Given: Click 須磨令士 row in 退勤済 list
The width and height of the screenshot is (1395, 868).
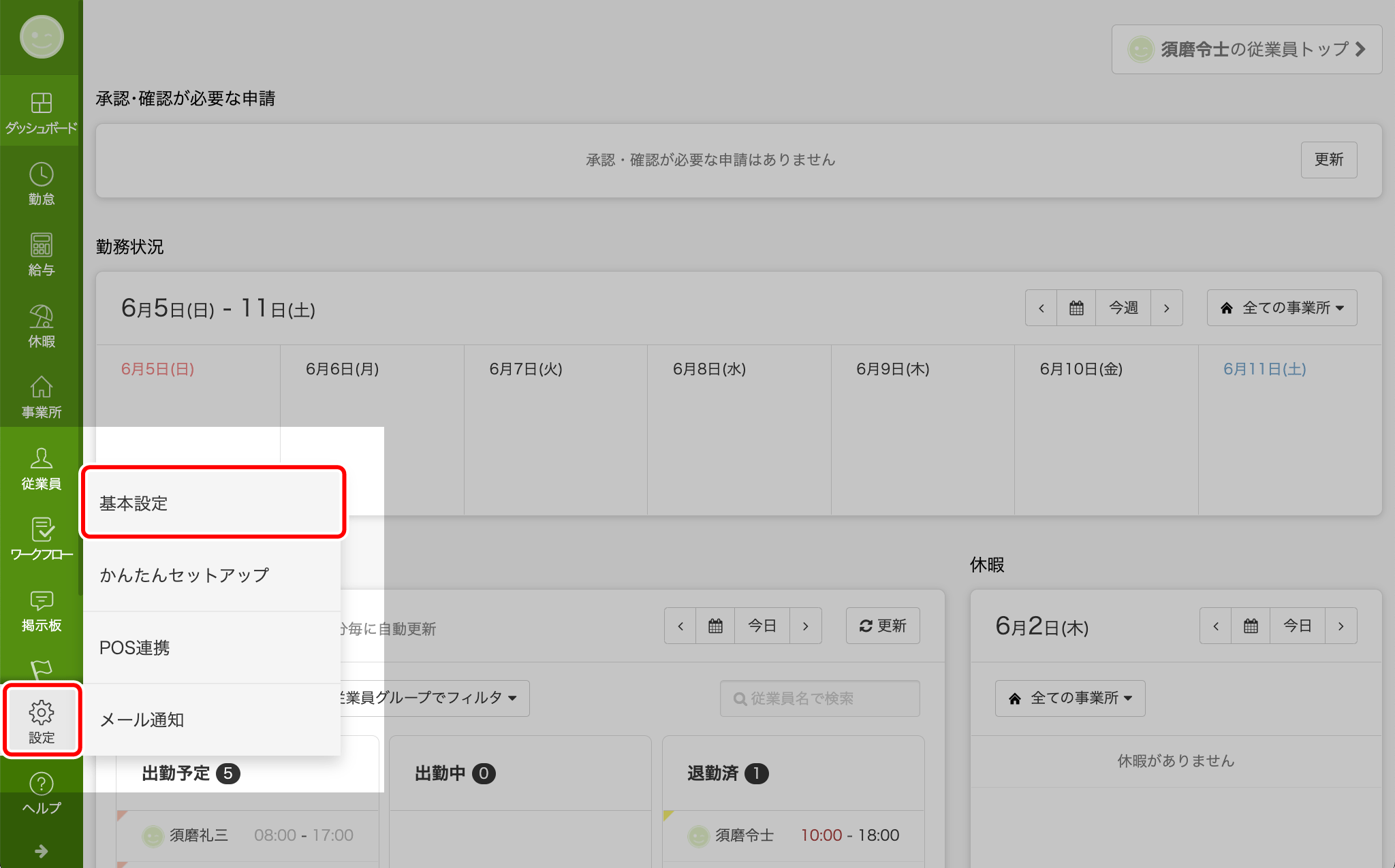Looking at the screenshot, I should point(794,835).
